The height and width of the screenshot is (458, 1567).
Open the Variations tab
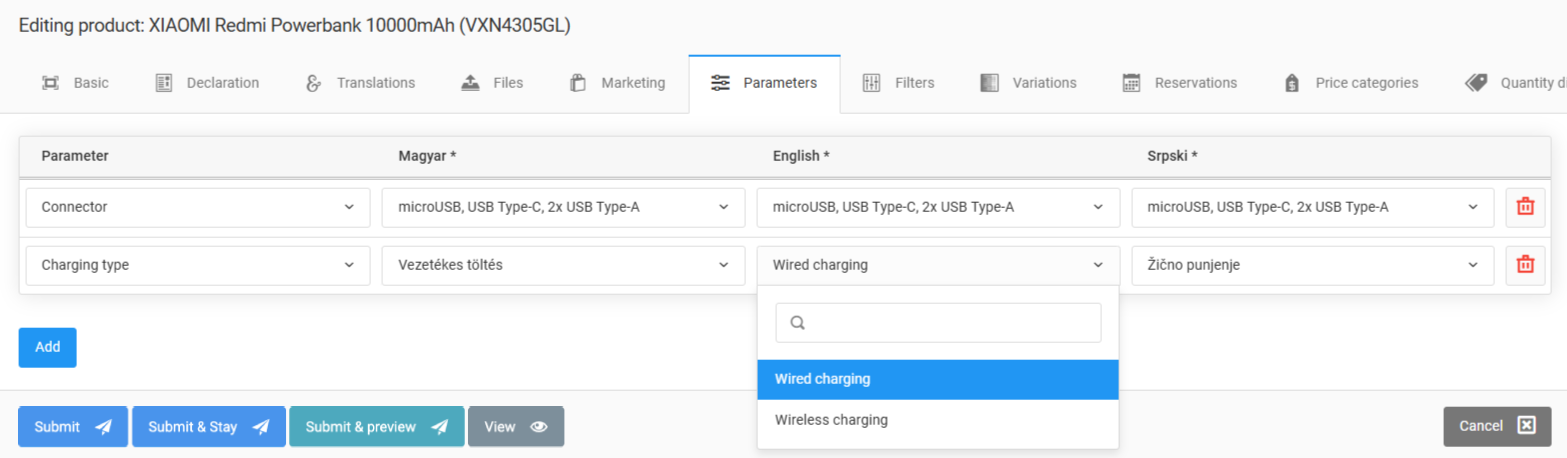[1029, 83]
